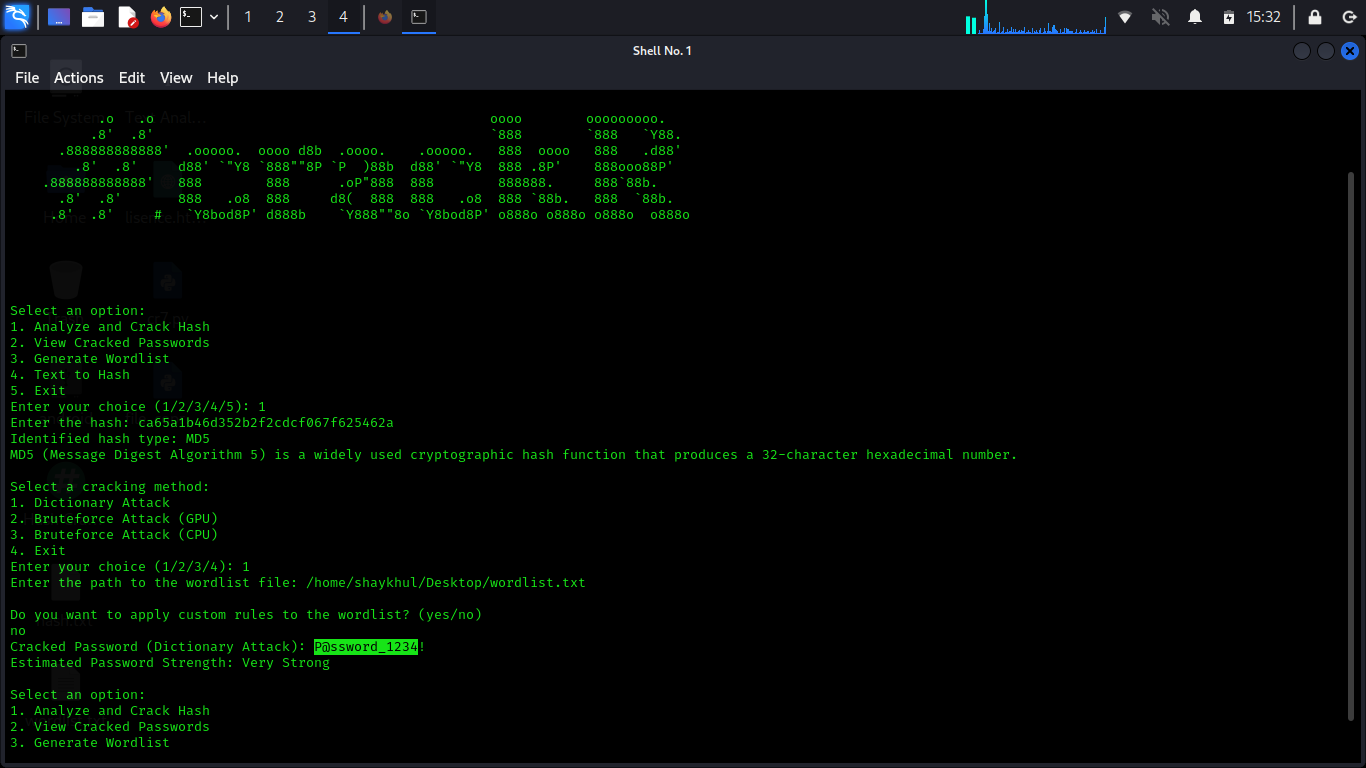Lock the screen using the padlock icon
This screenshot has width=1366, height=768.
(1314, 17)
